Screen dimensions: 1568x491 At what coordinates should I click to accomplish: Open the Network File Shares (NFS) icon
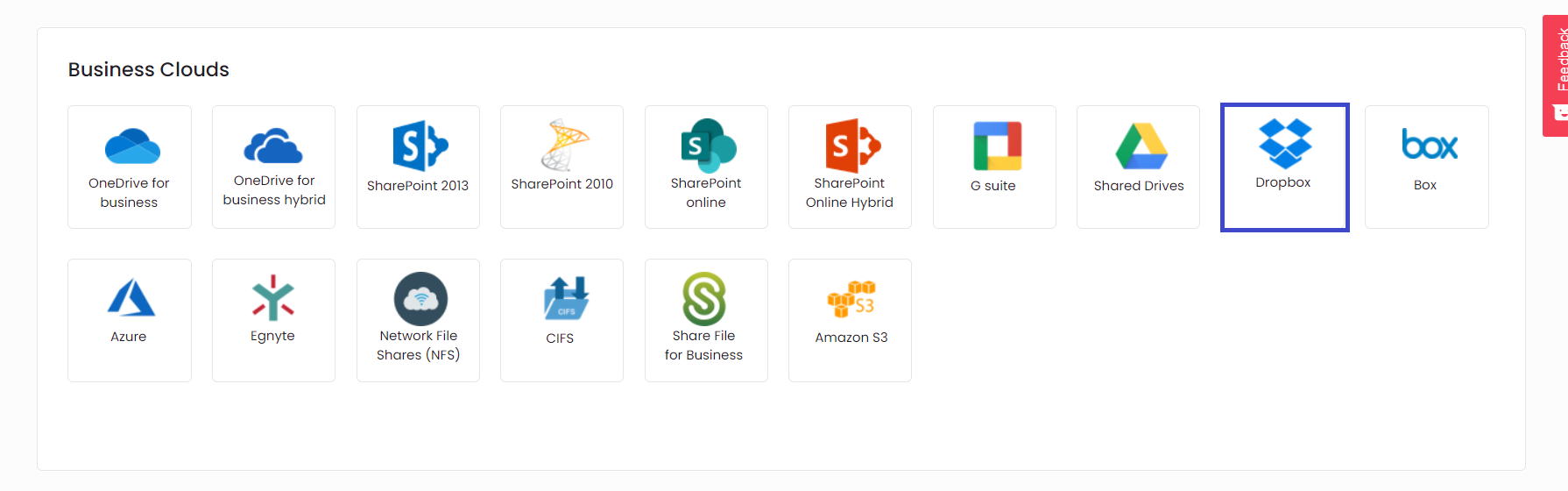pyautogui.click(x=420, y=298)
